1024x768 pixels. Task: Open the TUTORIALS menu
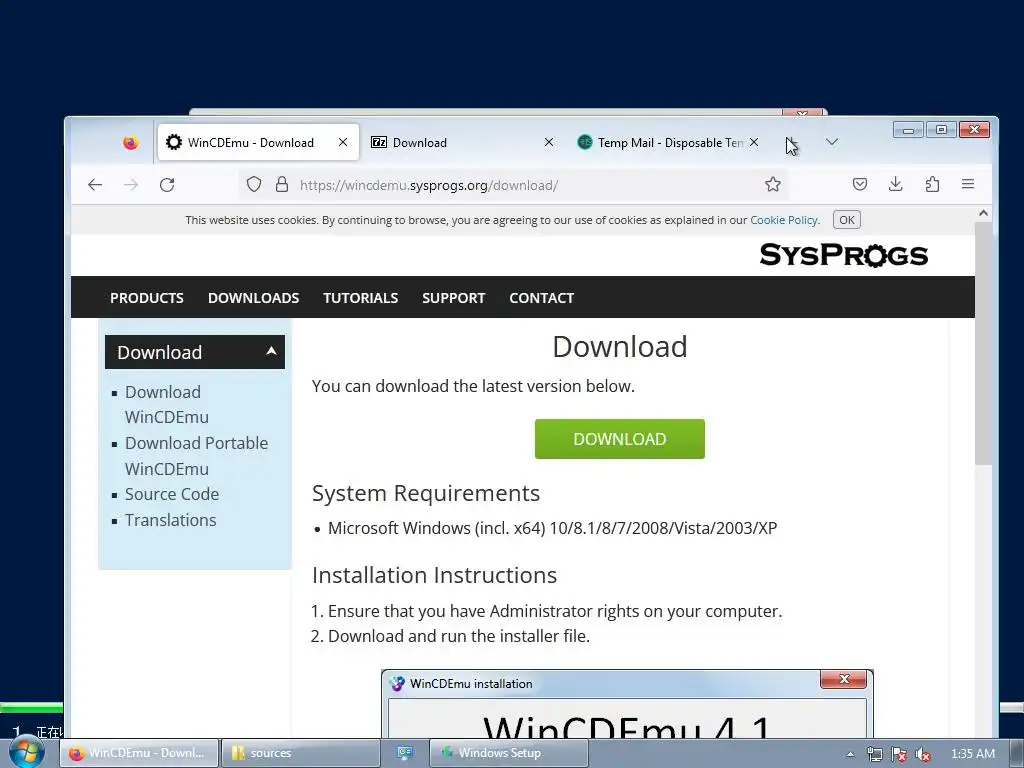point(360,298)
